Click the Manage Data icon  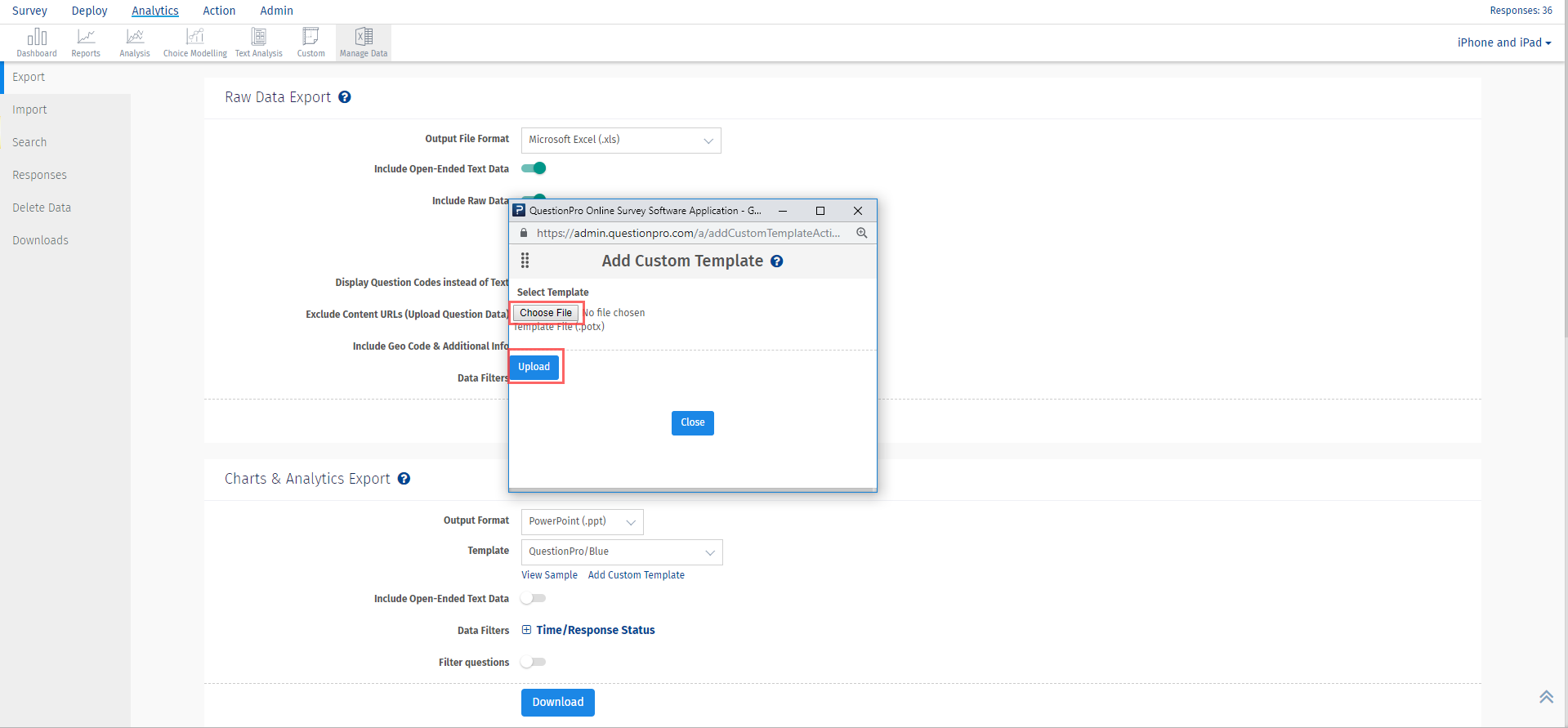click(364, 42)
